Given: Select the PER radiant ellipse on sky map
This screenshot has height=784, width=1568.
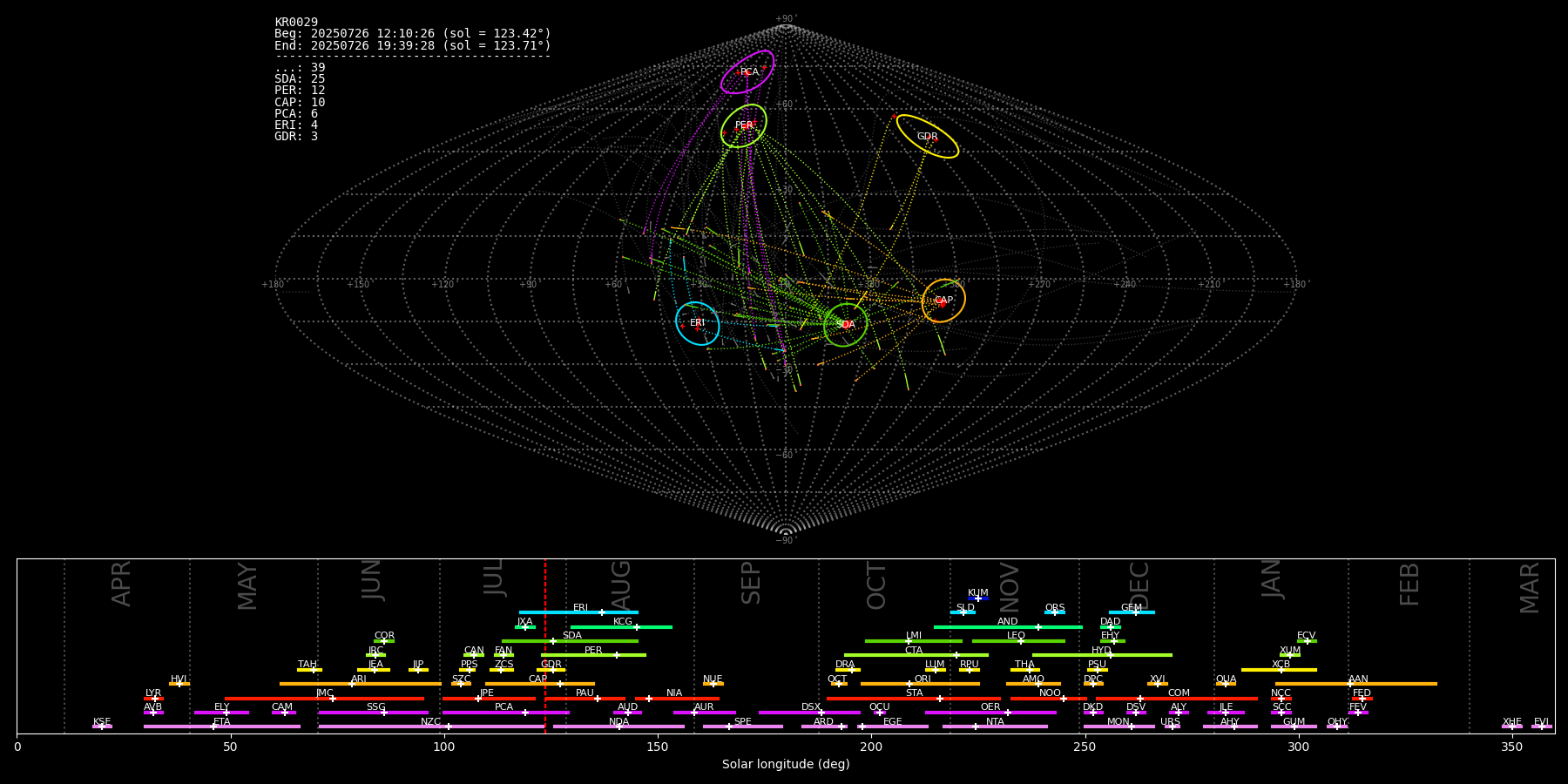Looking at the screenshot, I should (744, 125).
